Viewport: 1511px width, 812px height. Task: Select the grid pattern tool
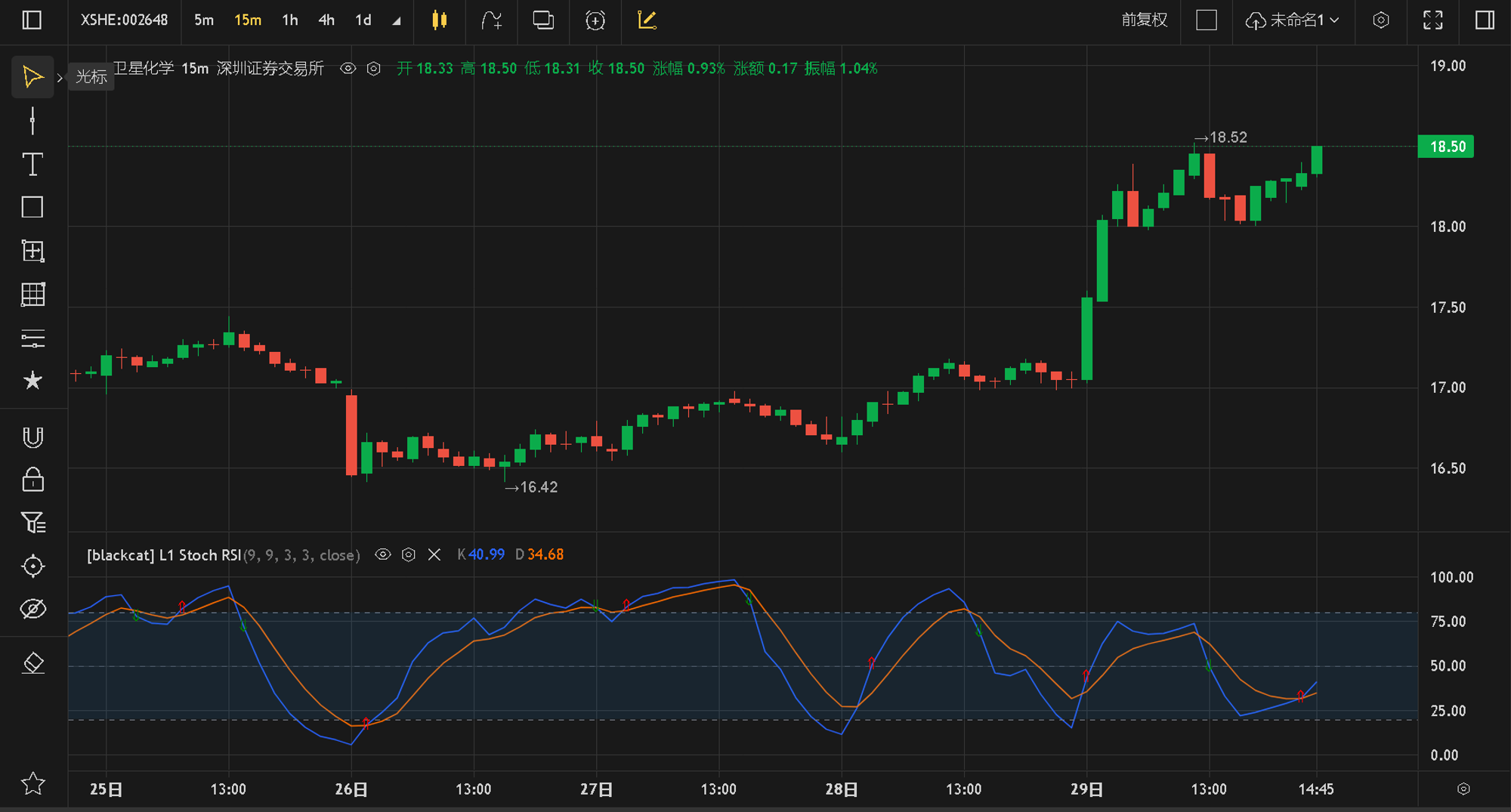click(32, 295)
